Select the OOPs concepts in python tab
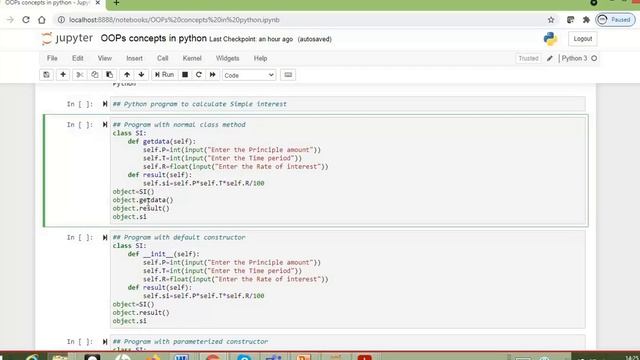 47,3
